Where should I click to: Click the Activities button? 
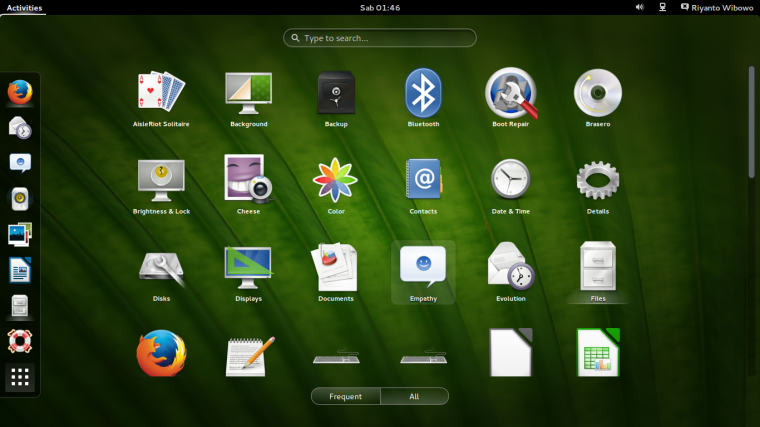(24, 8)
